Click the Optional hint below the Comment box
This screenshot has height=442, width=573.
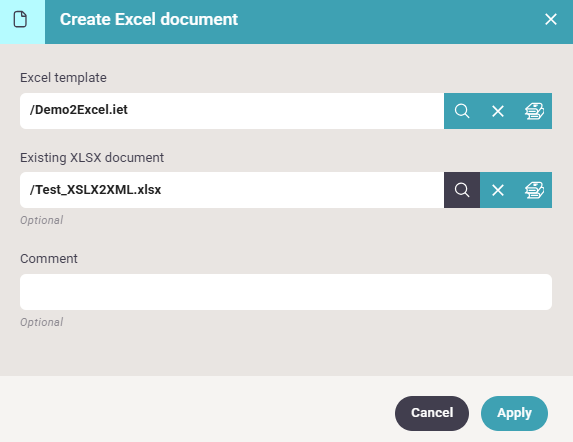tap(42, 322)
